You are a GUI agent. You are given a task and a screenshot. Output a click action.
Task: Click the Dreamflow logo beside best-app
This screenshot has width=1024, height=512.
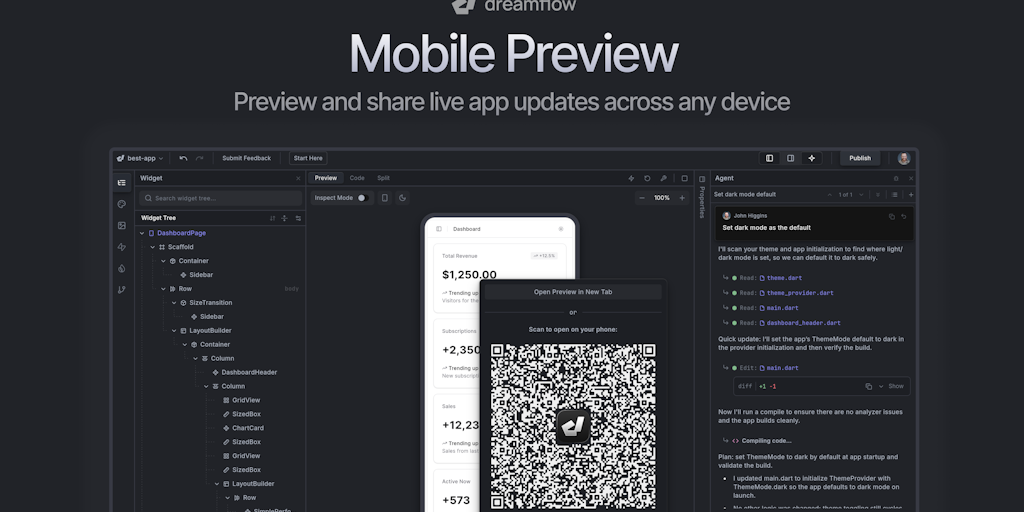(120, 158)
